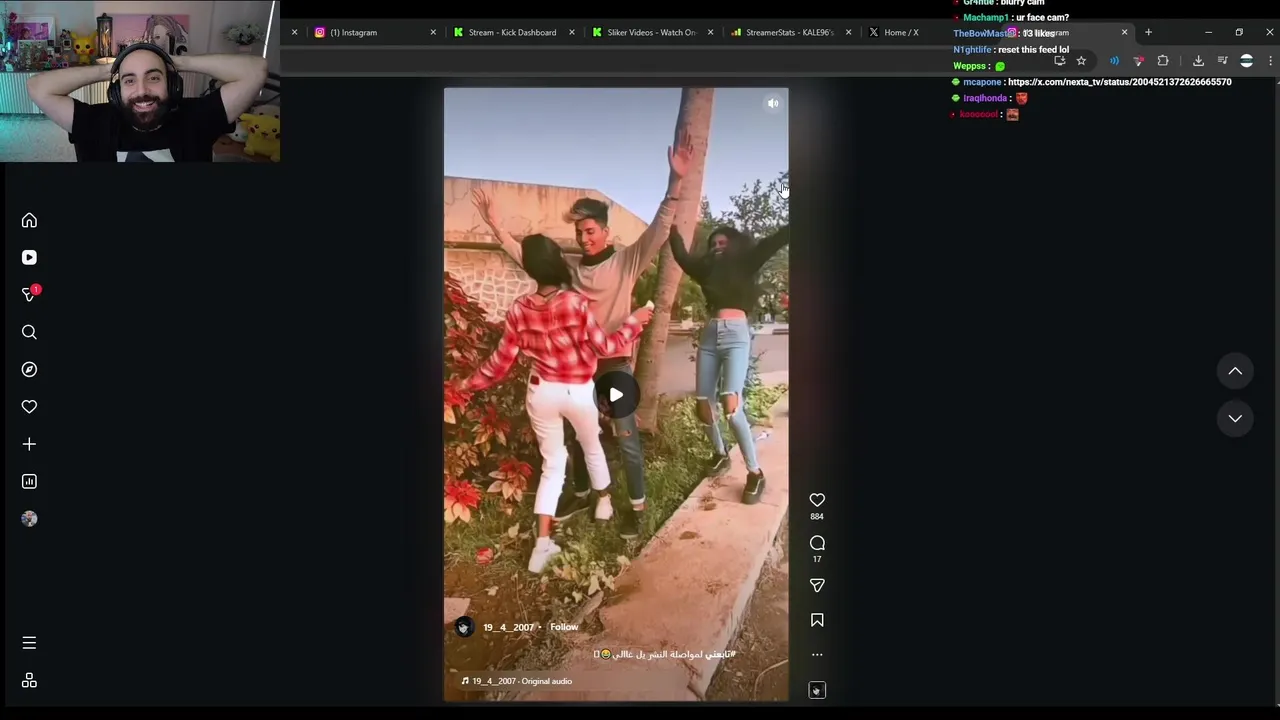Open the Reels icon in sidebar

pos(29,257)
